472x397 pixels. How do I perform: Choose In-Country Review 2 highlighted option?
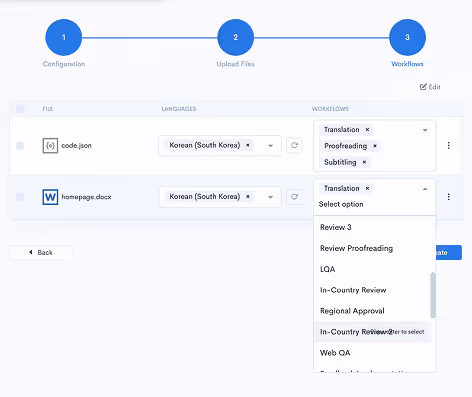pos(372,332)
